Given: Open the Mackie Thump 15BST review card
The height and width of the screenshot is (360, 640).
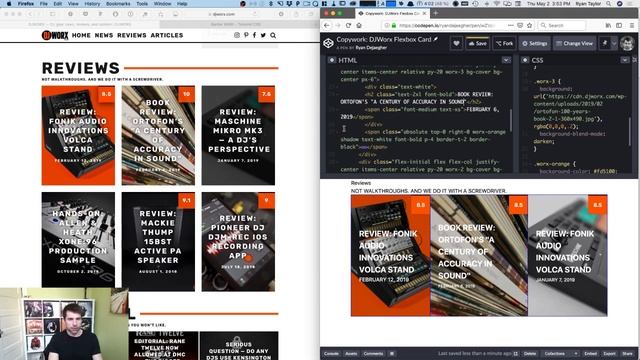Looking at the screenshot, I should point(158,242).
